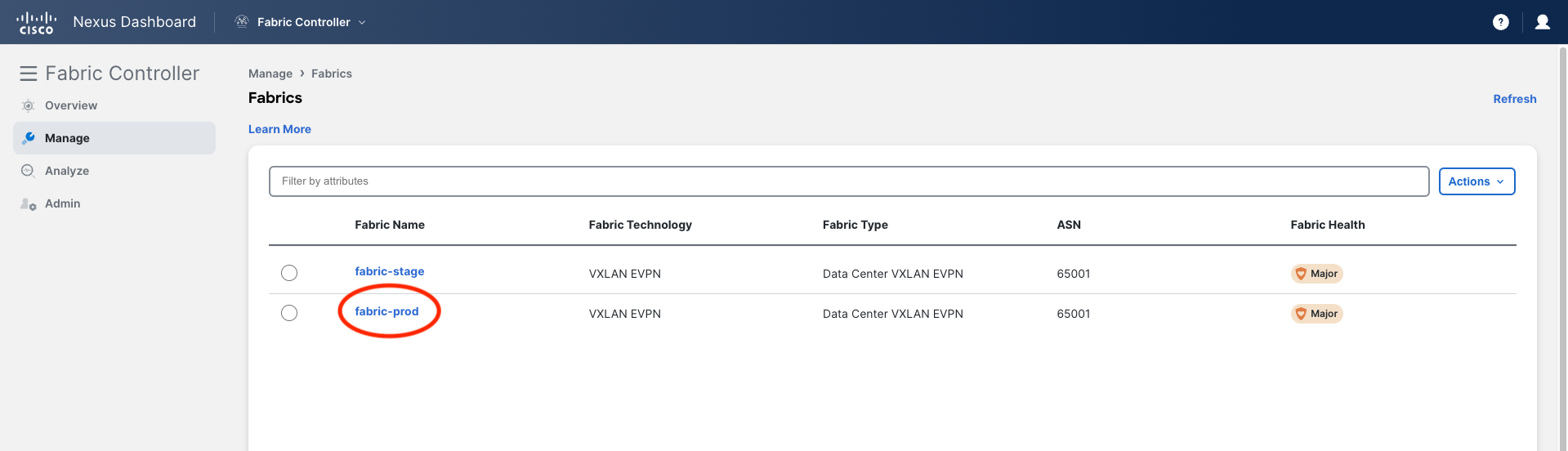Open the fabric-stage link

click(x=389, y=271)
